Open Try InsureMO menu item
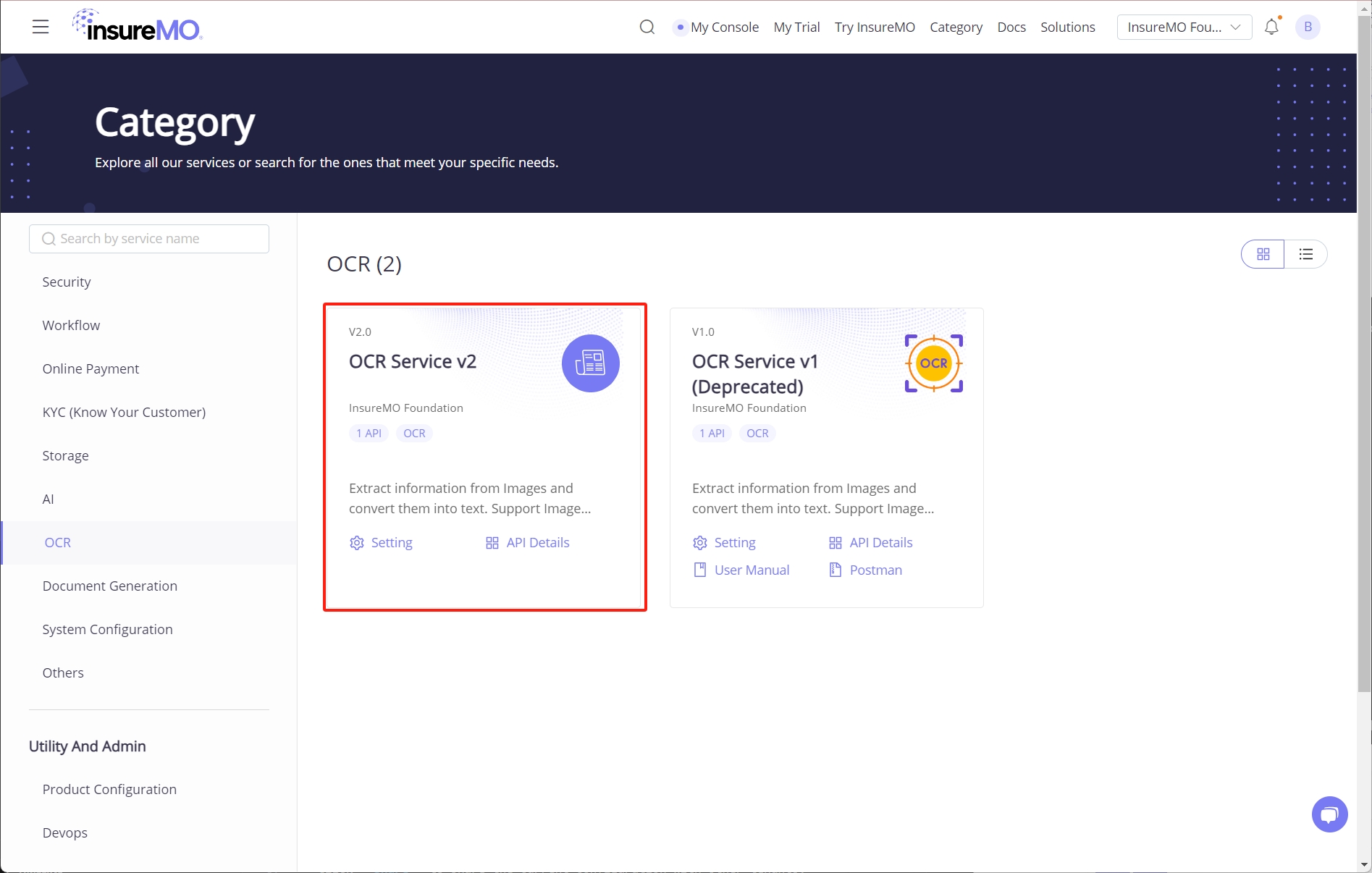This screenshot has height=873, width=1372. (875, 28)
